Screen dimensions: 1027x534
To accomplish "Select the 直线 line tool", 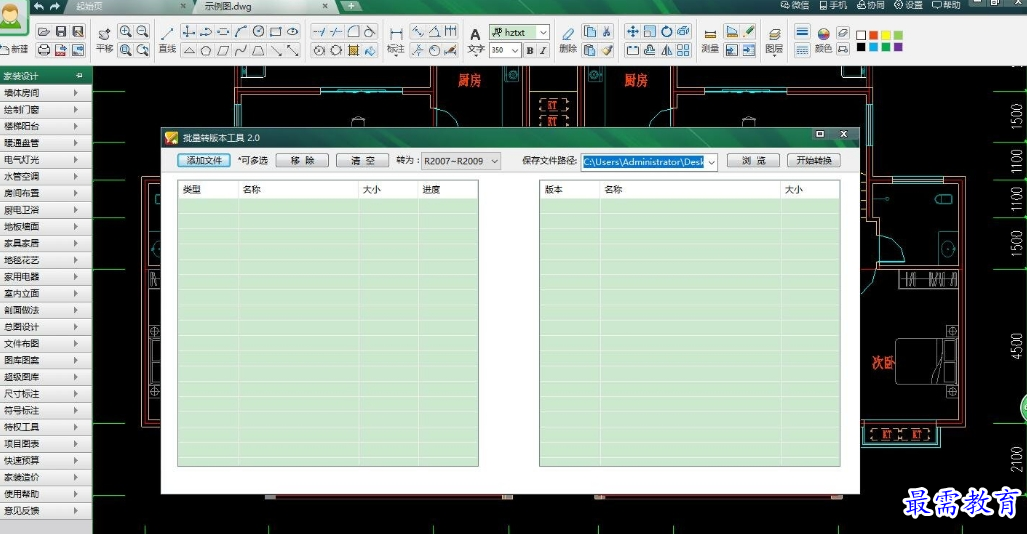I will click(x=167, y=40).
